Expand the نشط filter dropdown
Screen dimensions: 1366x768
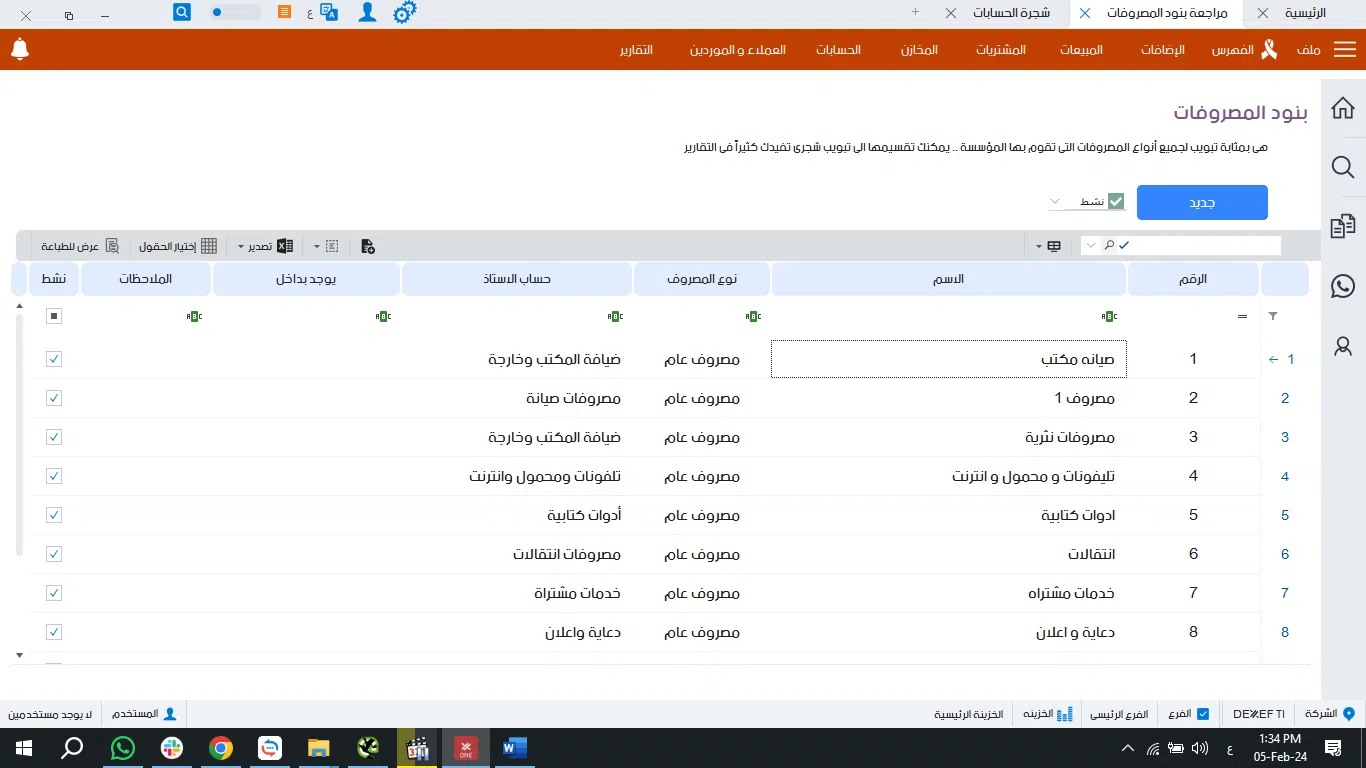pos(1056,201)
